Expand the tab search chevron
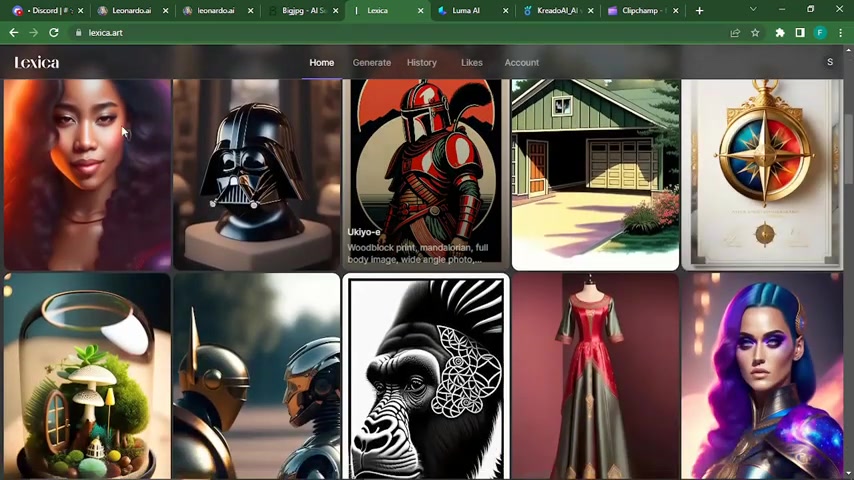Screen dimensions: 854x480 click(753, 9)
